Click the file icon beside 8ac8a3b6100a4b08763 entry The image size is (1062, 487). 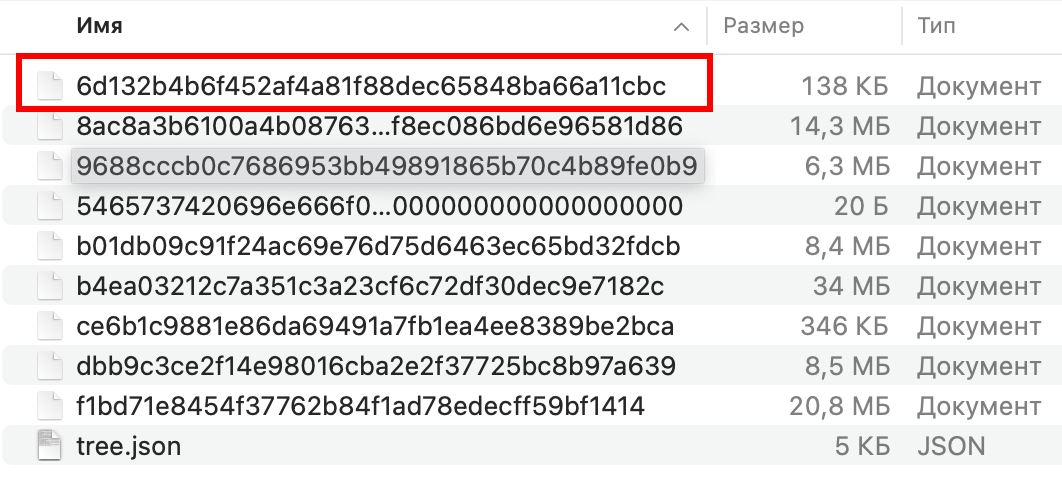click(x=50, y=127)
